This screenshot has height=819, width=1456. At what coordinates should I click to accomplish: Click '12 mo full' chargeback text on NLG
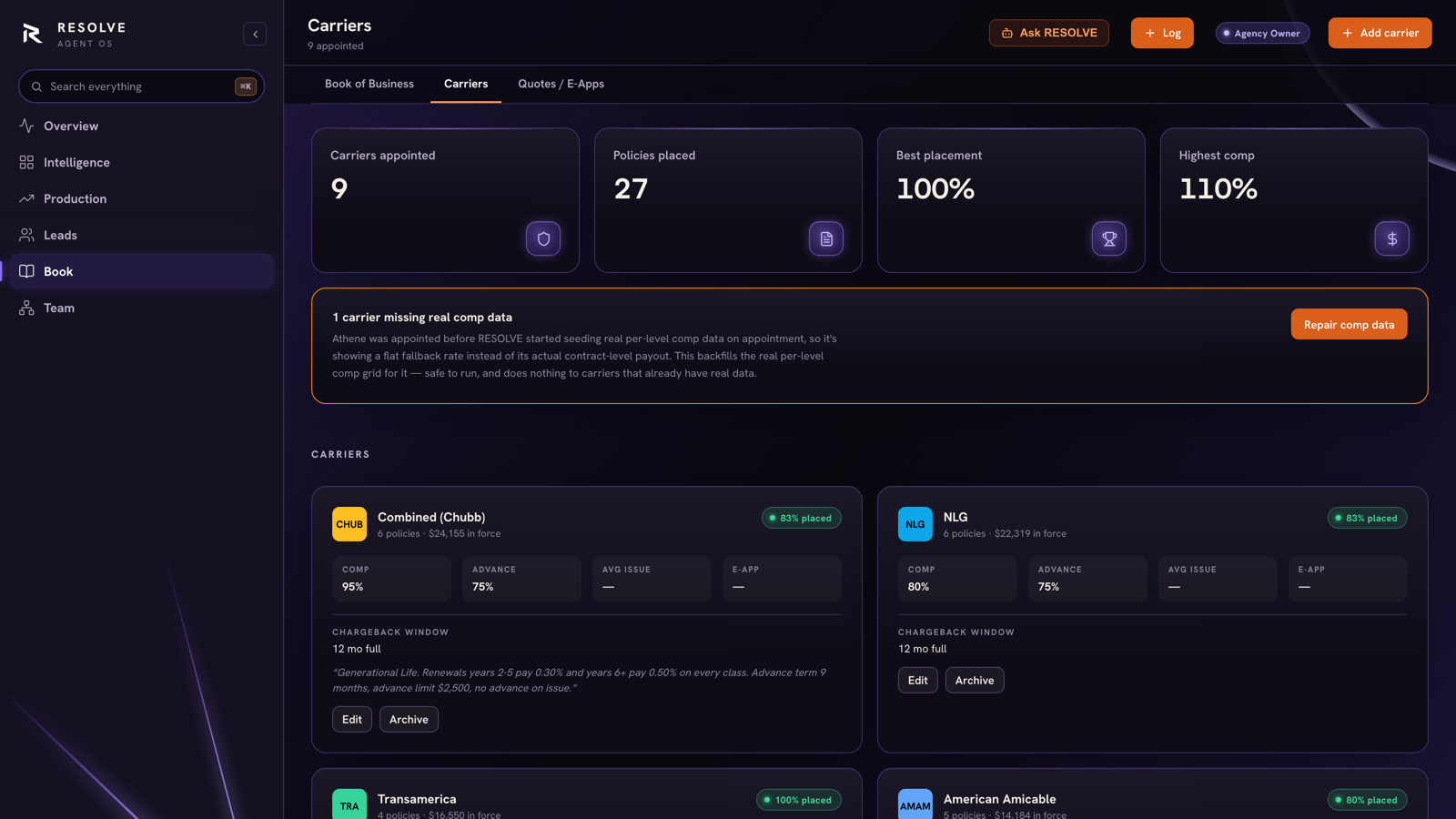pos(923,649)
